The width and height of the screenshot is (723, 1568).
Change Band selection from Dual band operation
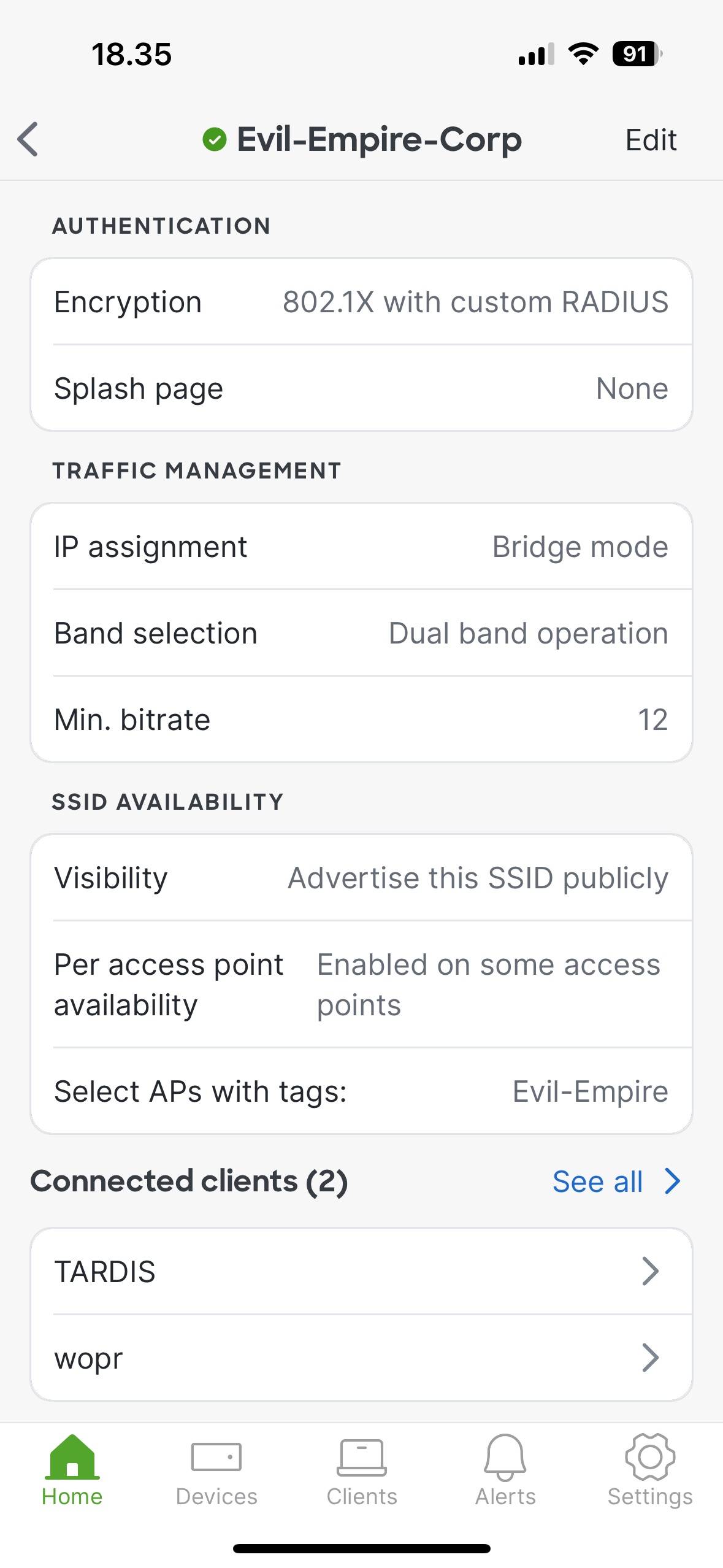(361, 632)
